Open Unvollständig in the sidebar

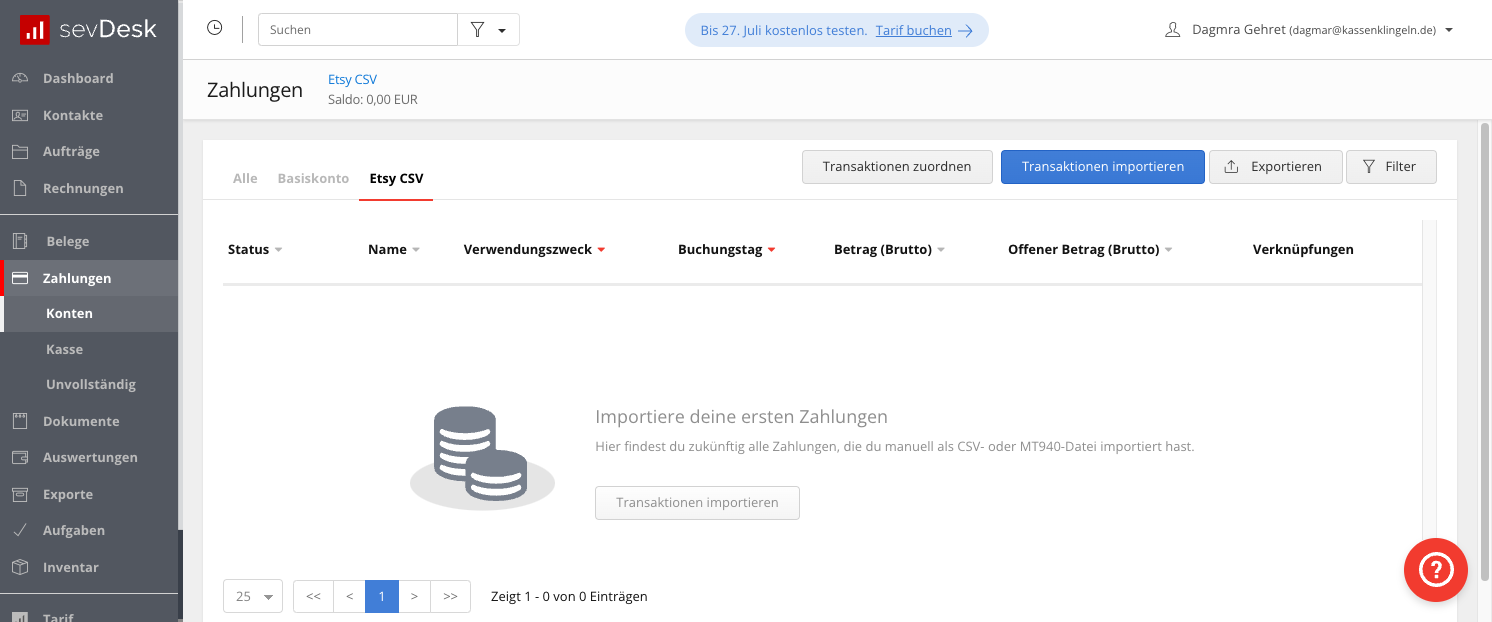point(89,384)
